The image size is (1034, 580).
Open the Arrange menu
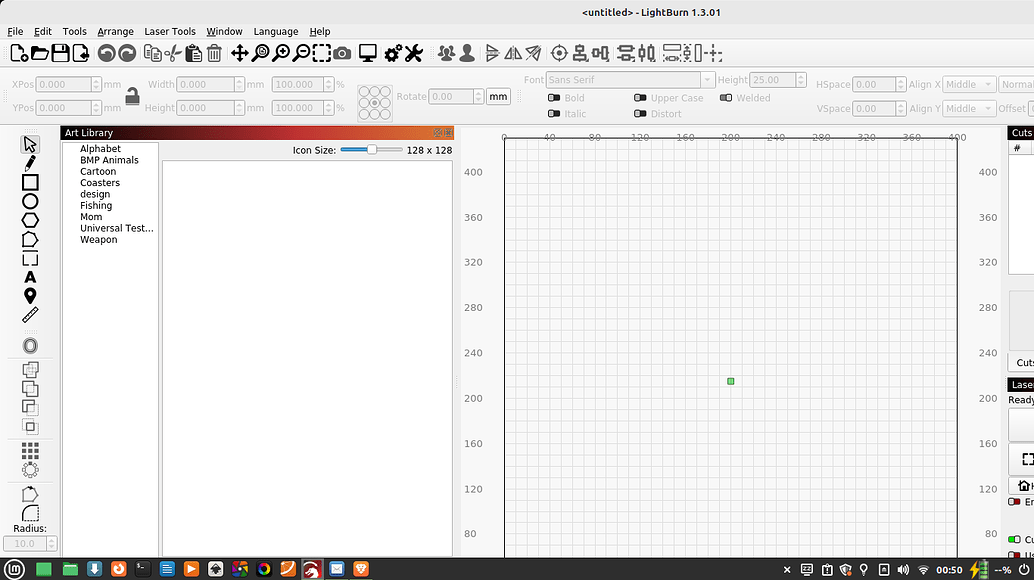coord(115,31)
